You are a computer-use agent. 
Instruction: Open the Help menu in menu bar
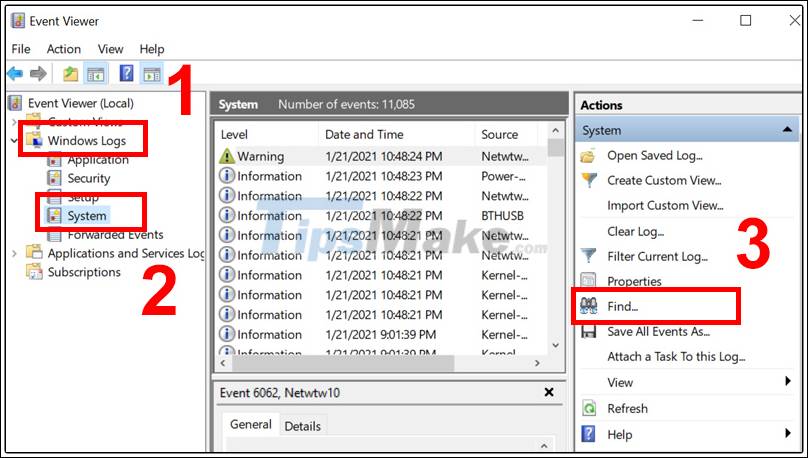pos(152,49)
